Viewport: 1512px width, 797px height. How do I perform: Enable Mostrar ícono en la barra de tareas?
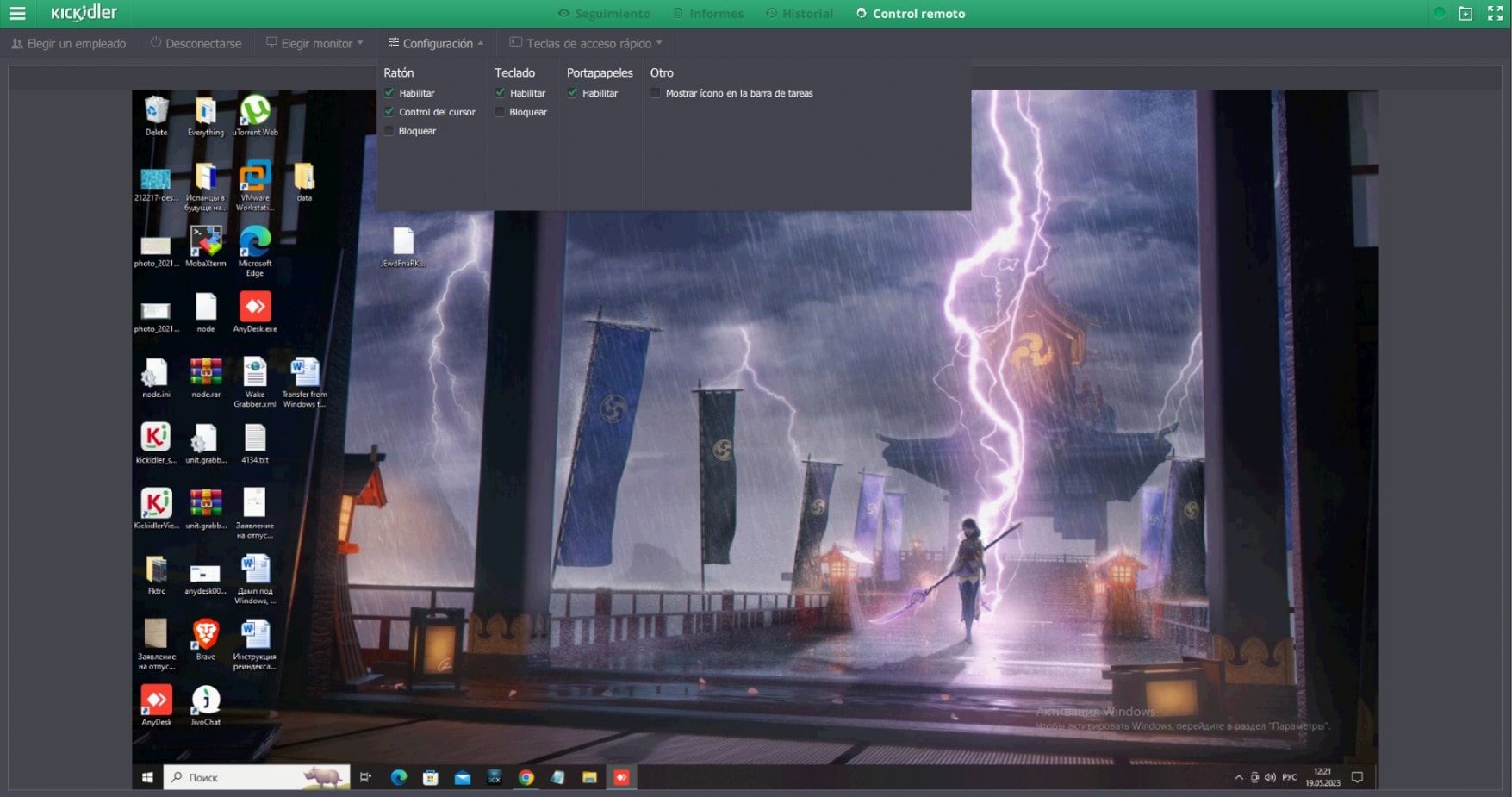pyautogui.click(x=656, y=92)
